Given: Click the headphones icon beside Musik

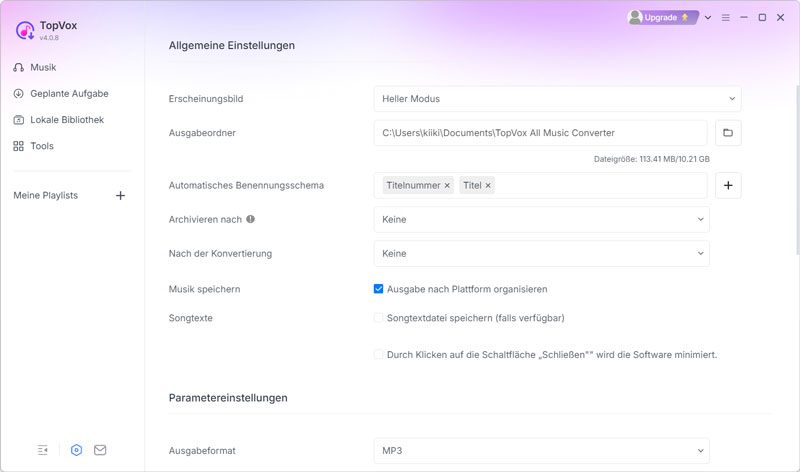Looking at the screenshot, I should [18, 67].
